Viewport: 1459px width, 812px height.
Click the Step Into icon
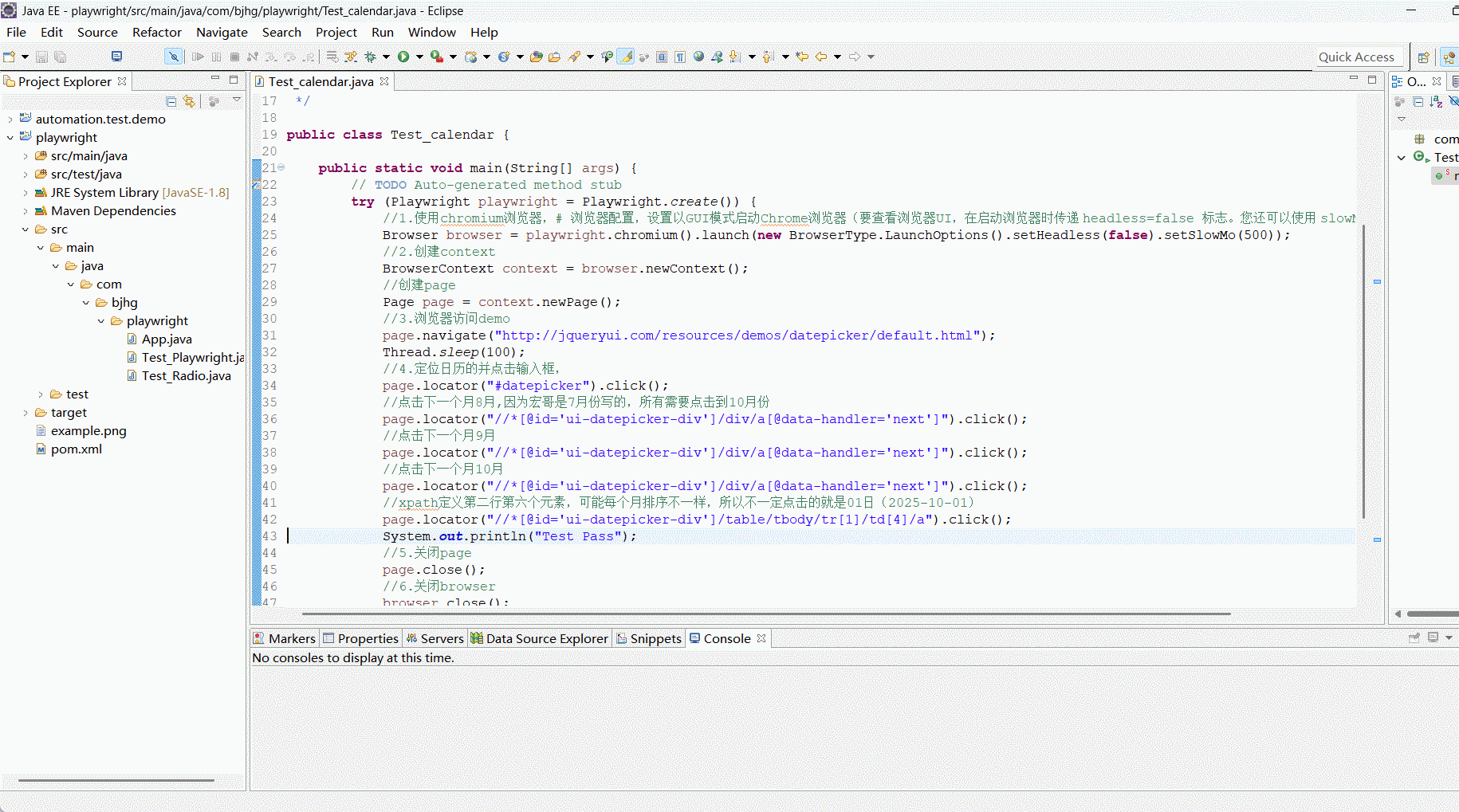click(x=271, y=57)
